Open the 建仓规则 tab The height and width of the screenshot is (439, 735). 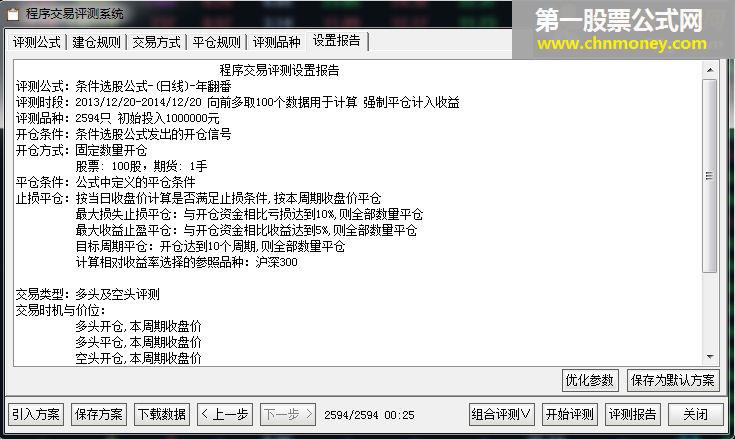point(96,42)
